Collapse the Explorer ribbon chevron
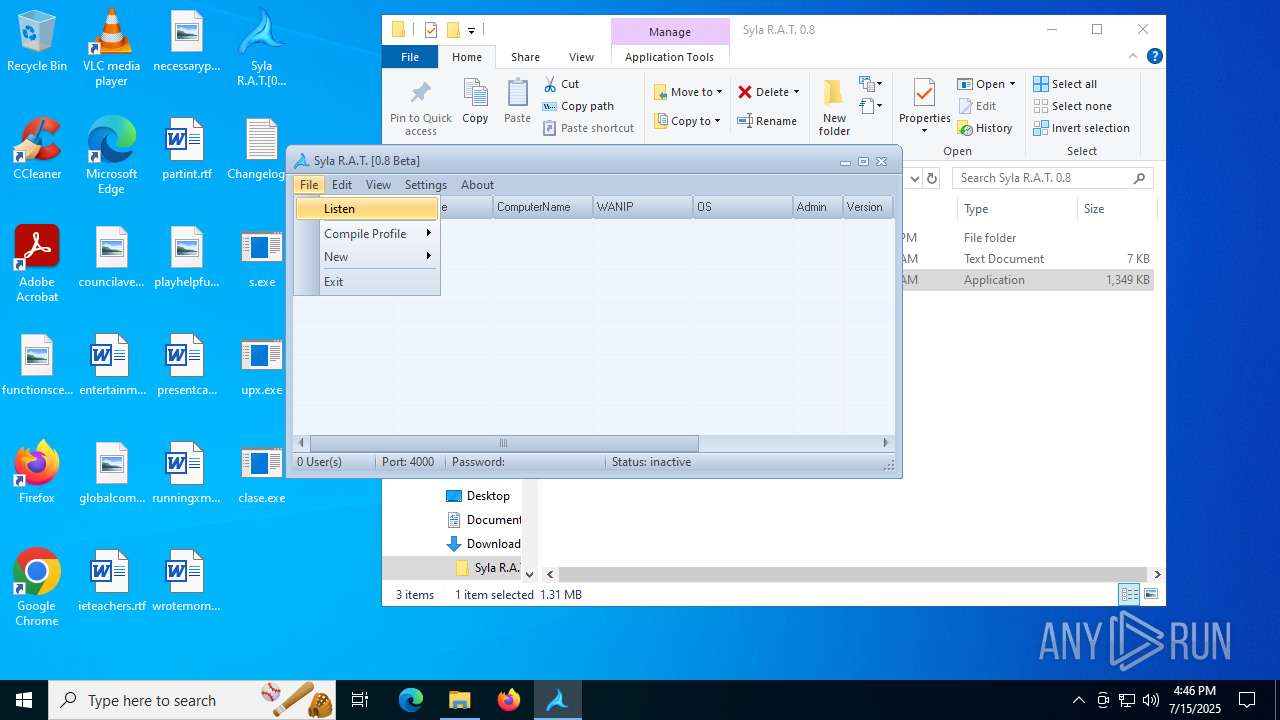 tap(1134, 57)
